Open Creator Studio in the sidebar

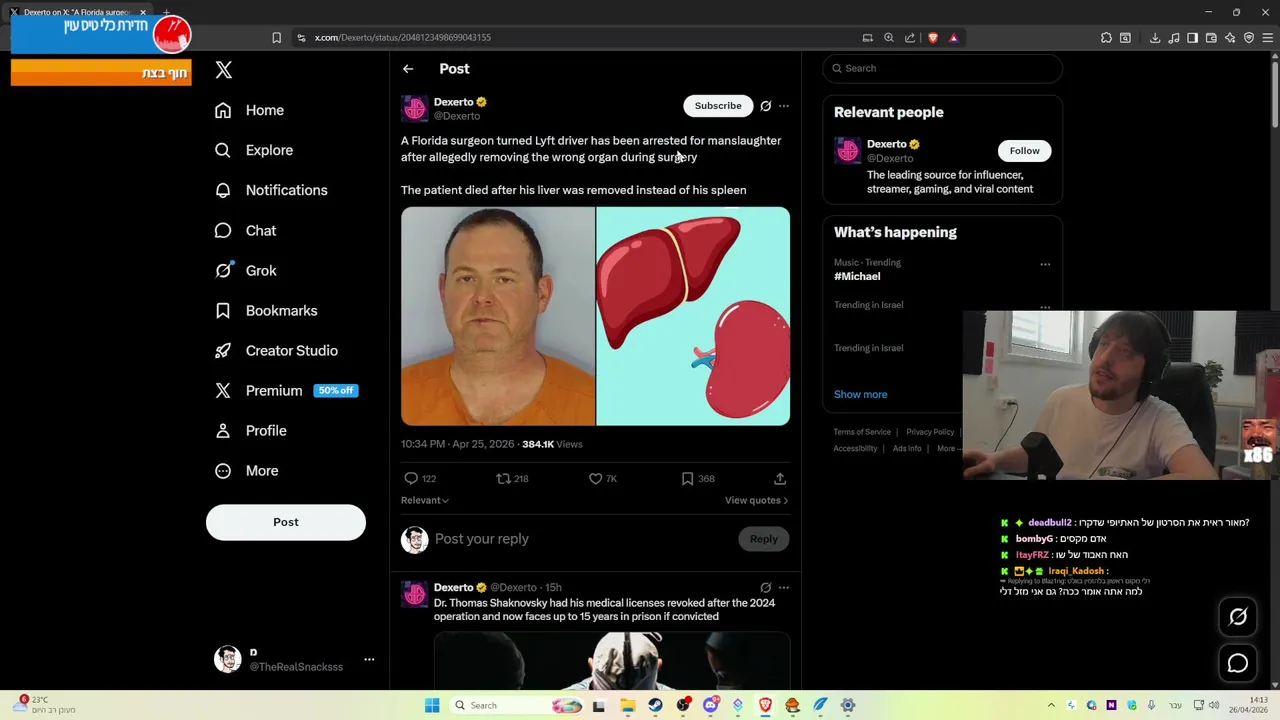click(x=277, y=351)
